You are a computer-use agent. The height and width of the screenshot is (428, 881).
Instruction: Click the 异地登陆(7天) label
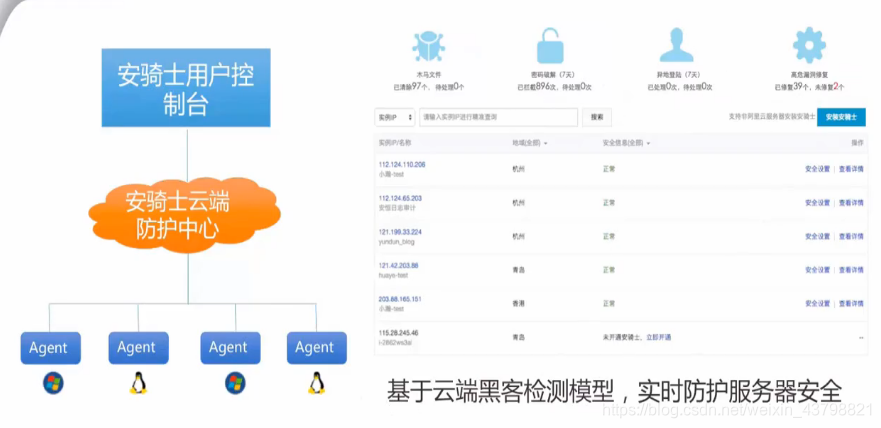click(x=679, y=75)
